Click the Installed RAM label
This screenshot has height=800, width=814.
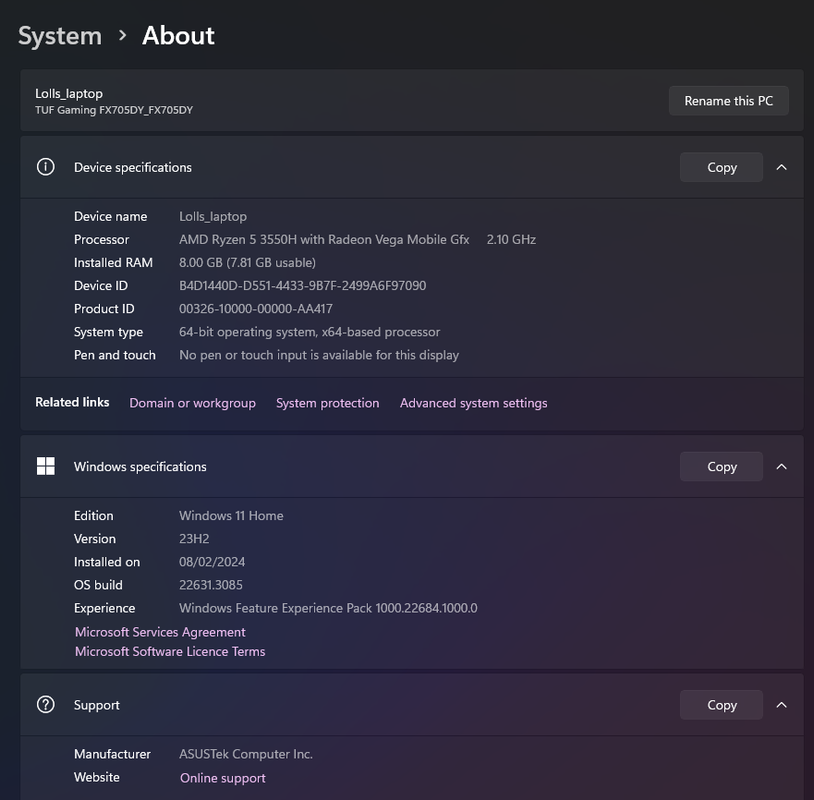(x=113, y=262)
